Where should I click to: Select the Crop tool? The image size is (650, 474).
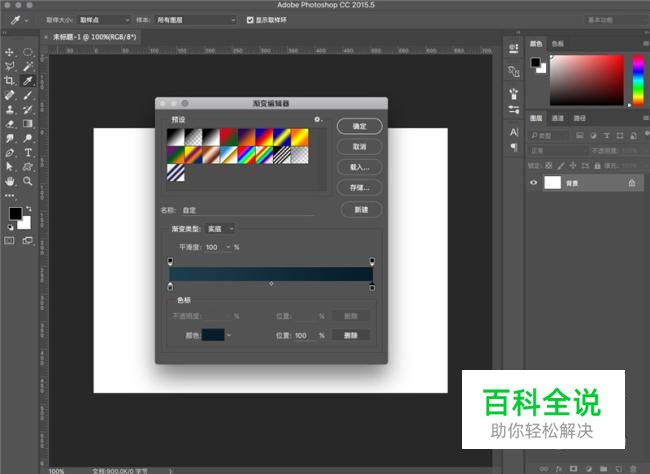[x=9, y=80]
